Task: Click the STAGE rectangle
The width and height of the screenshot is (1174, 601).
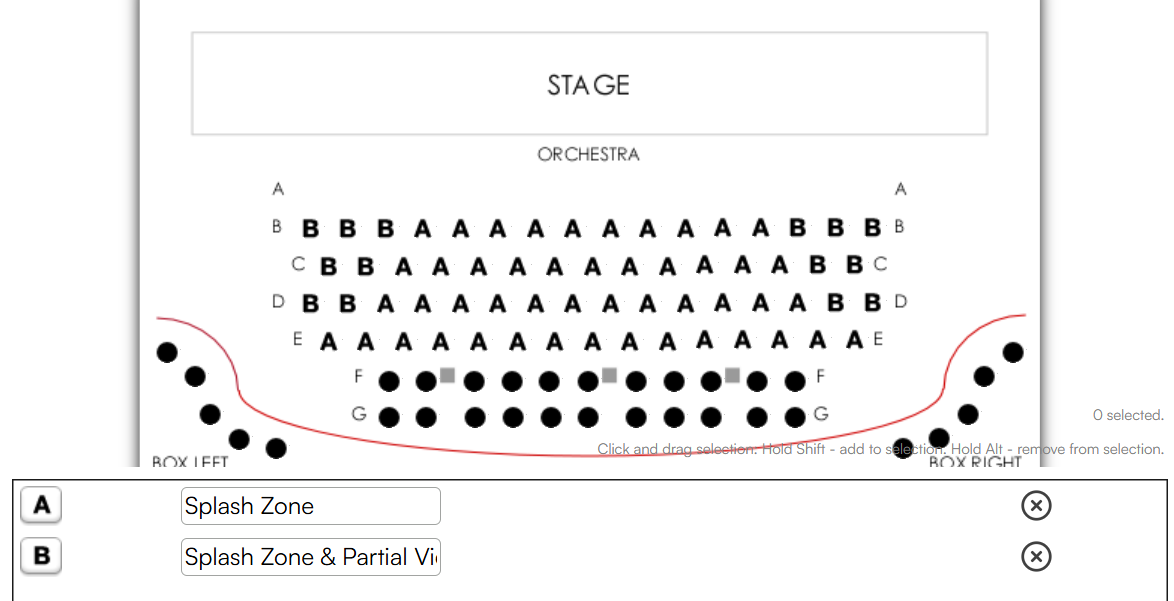Action: (589, 84)
